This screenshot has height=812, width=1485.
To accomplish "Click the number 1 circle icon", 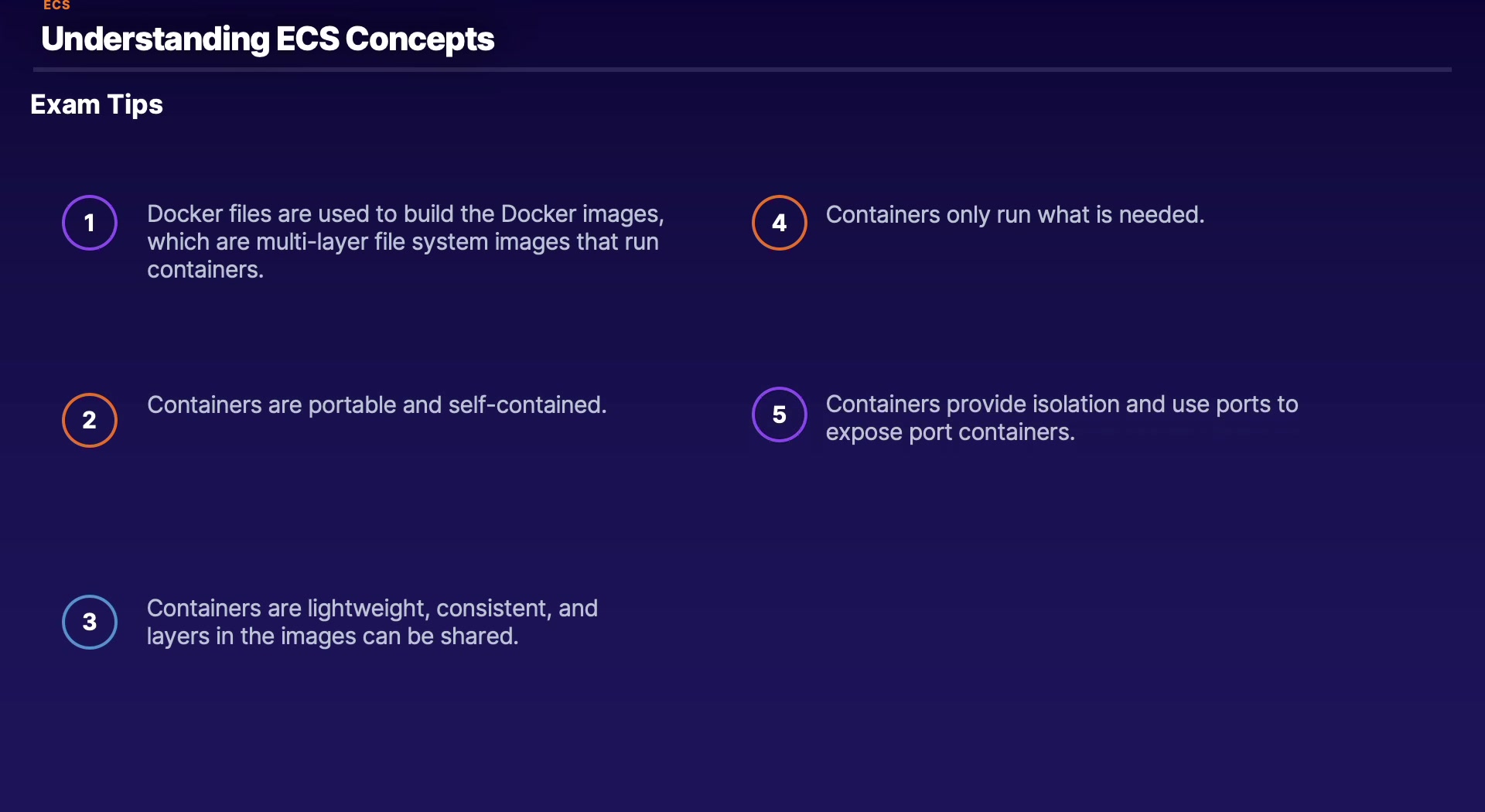I will coord(90,223).
